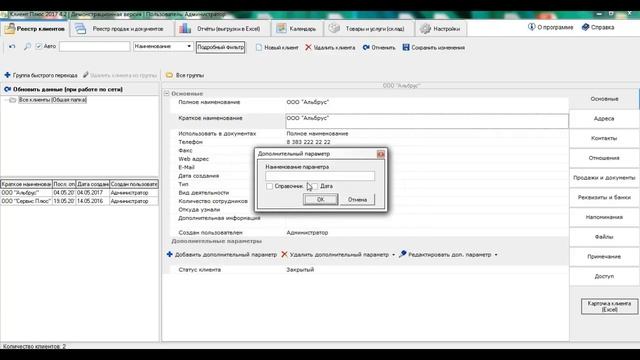Click the Полное наименование value ООО "Альбрус"
The height and width of the screenshot is (360, 640).
307,102
